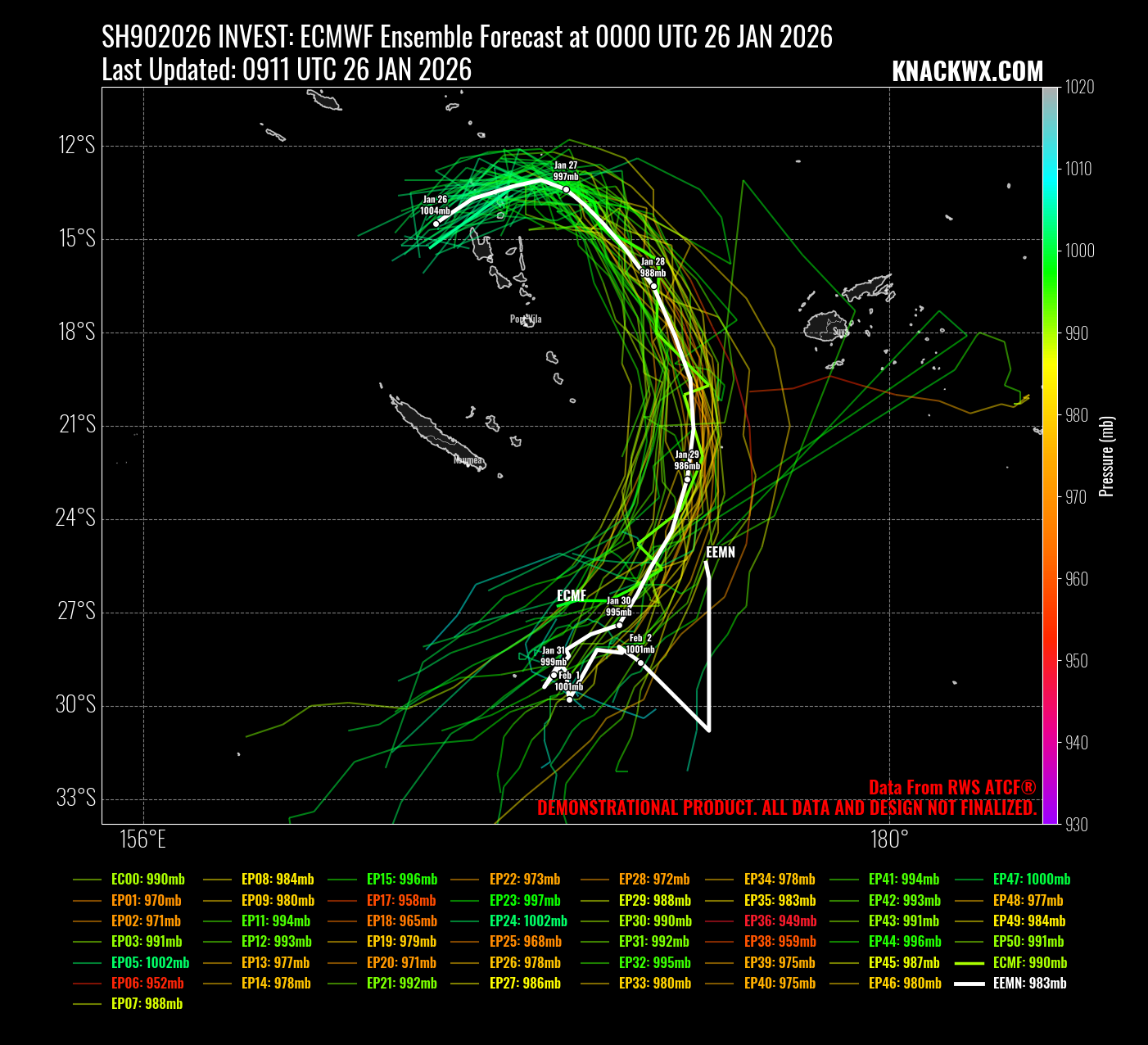The height and width of the screenshot is (1045, 1148).
Task: Click the EP06: 952mb legend entry
Action: 147,984
